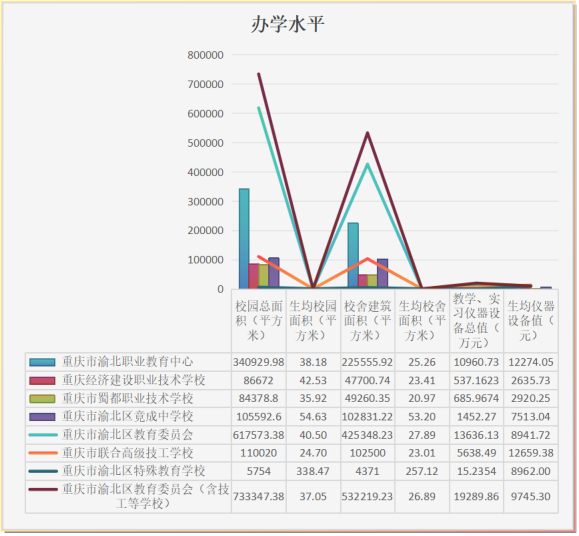Select the 生均仪器设备值 column header

pos(531,320)
